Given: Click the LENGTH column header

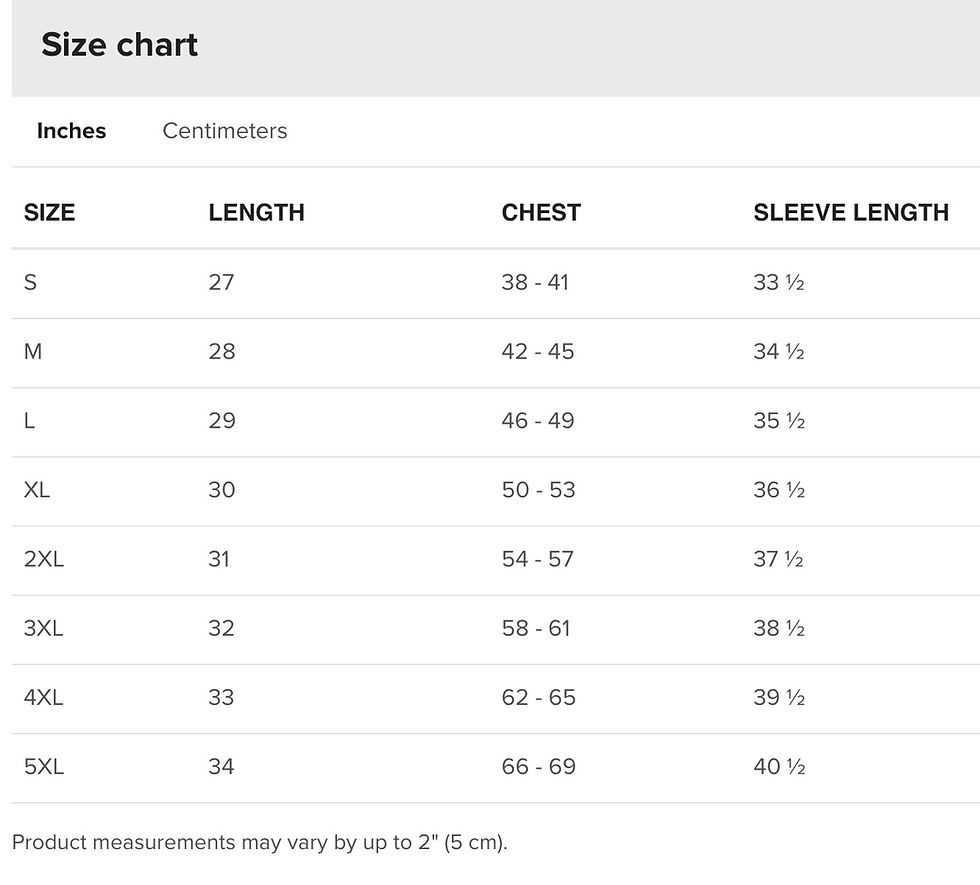Looking at the screenshot, I should [x=256, y=212].
